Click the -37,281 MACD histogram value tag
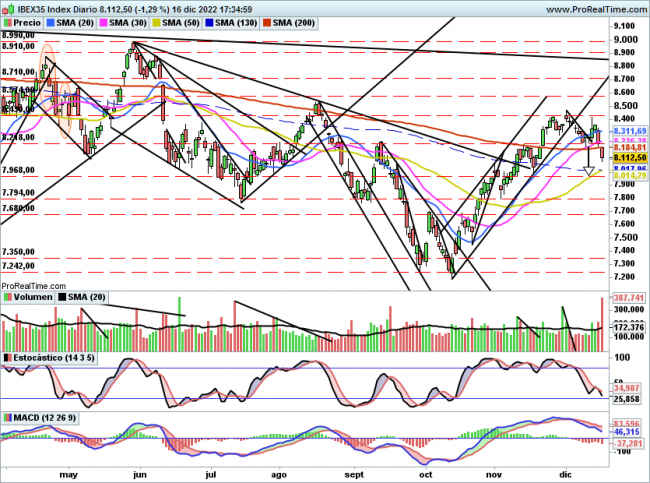Viewport: 650px width, 483px height. pos(628,443)
